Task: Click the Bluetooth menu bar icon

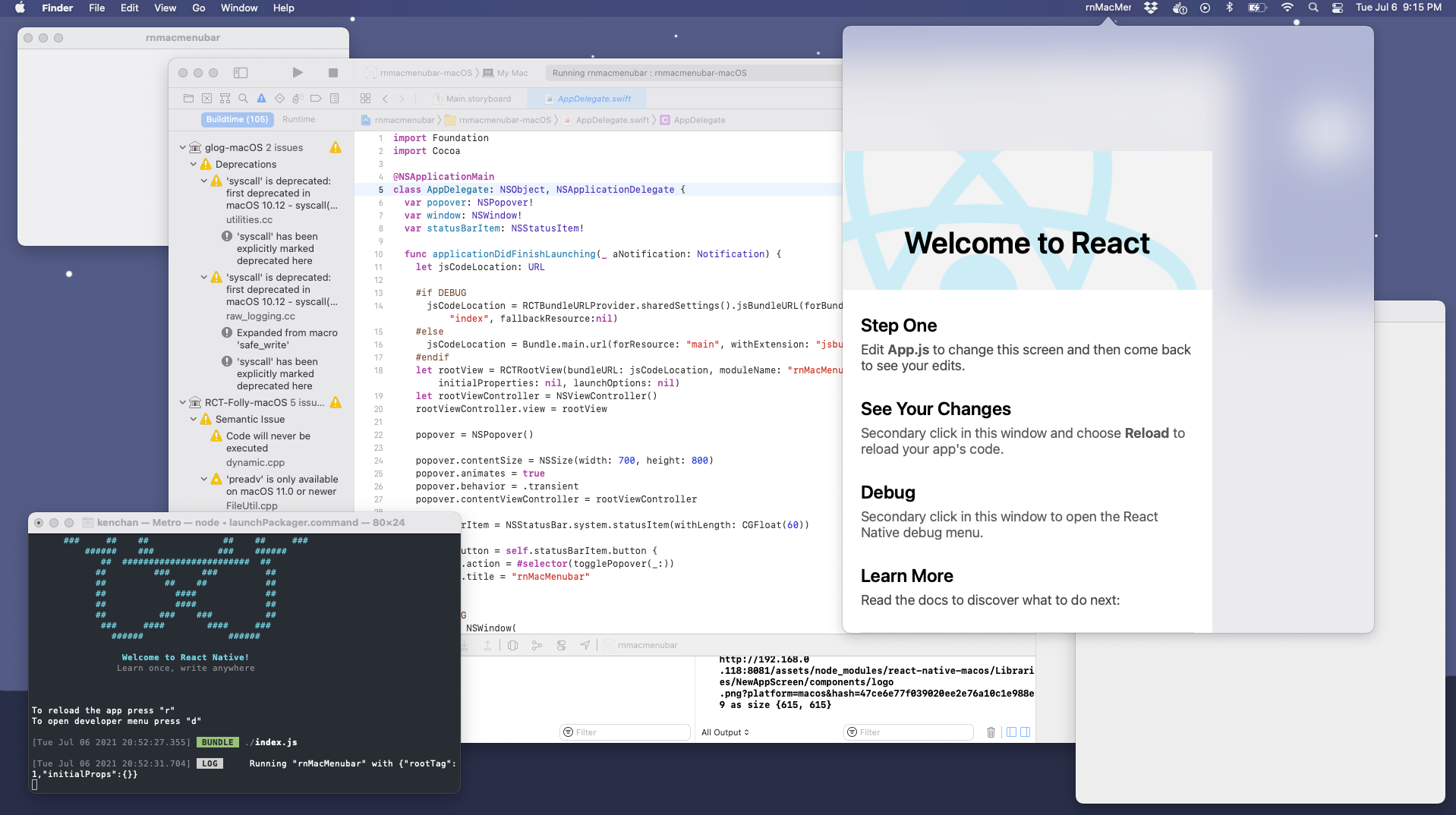Action: (x=1230, y=8)
